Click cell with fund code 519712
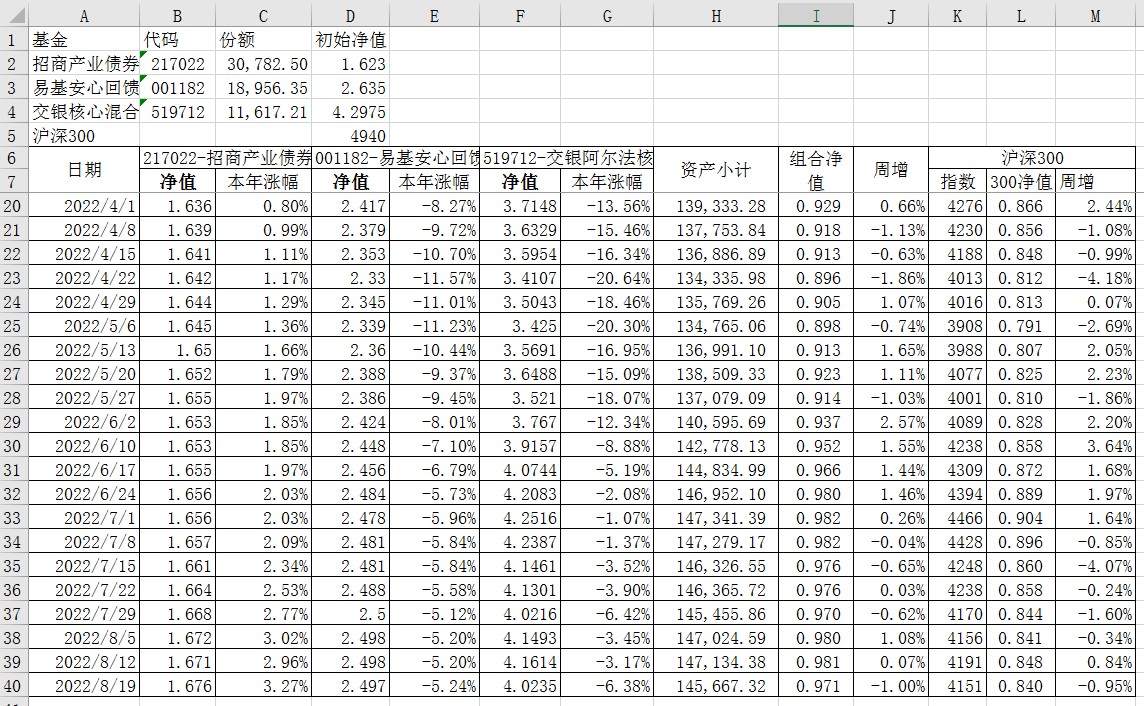 (x=177, y=112)
